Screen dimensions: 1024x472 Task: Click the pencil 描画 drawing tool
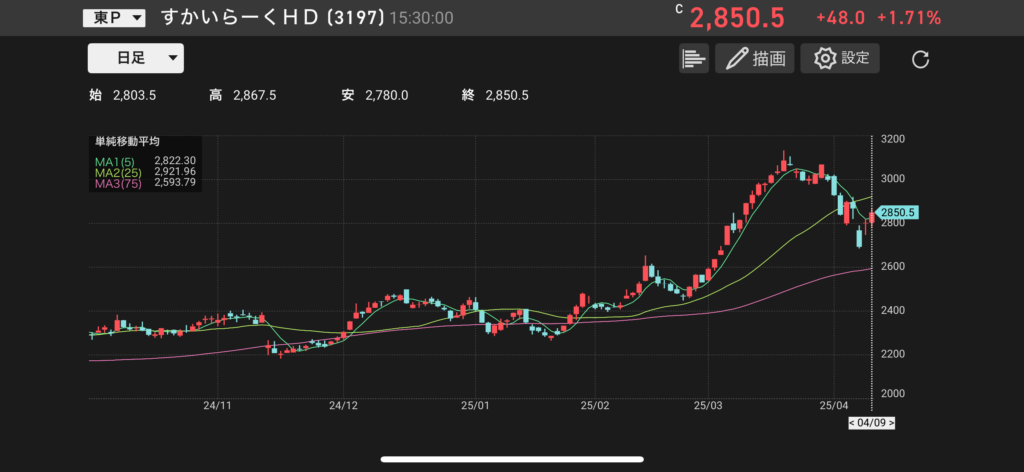[754, 59]
